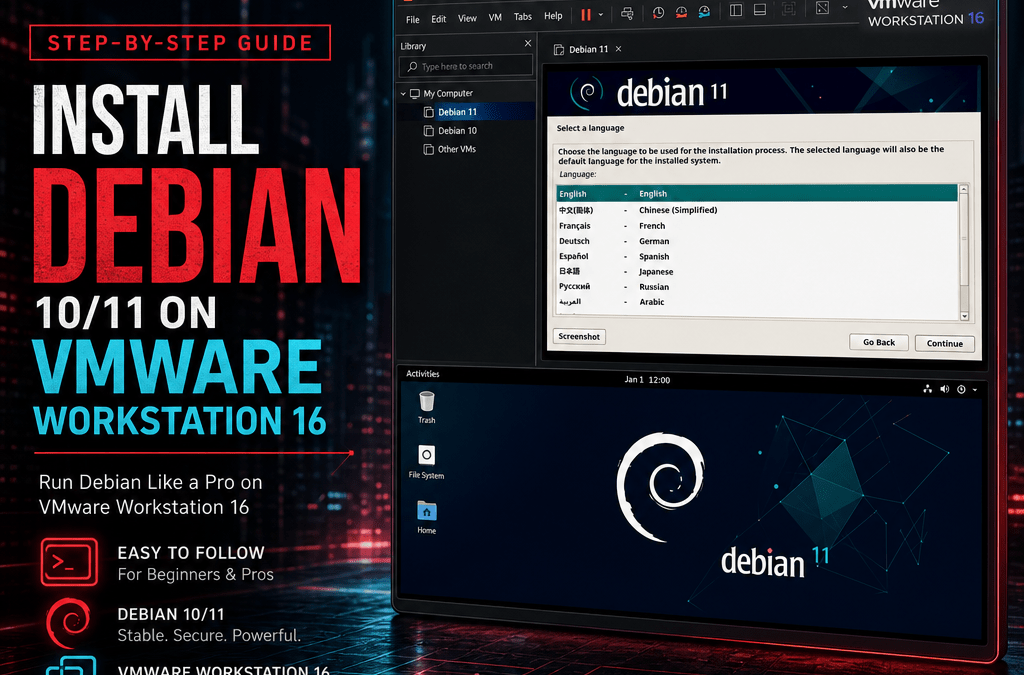Open the Trash desktop icon
Viewport: 1024px width, 675px height.
click(426, 407)
